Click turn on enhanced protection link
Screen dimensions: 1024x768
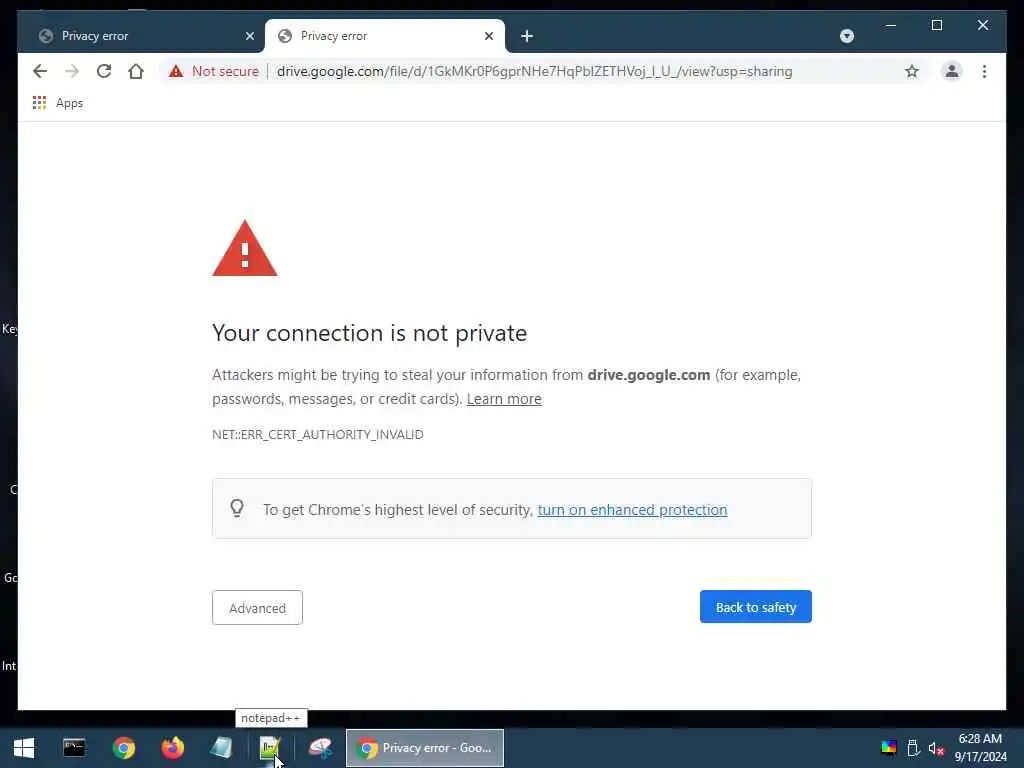pos(632,509)
